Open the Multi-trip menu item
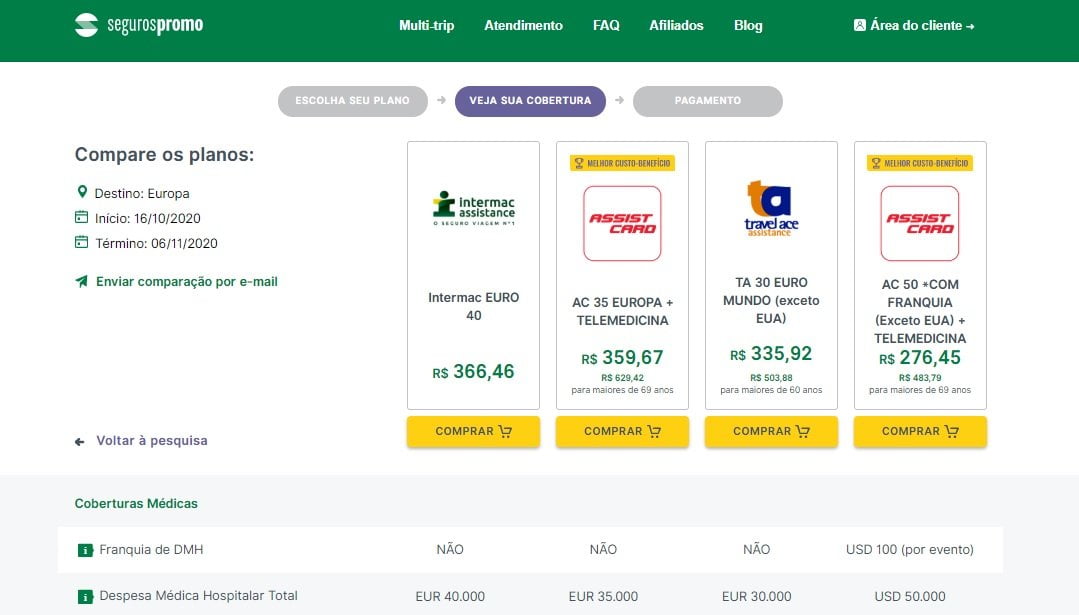 click(x=426, y=26)
